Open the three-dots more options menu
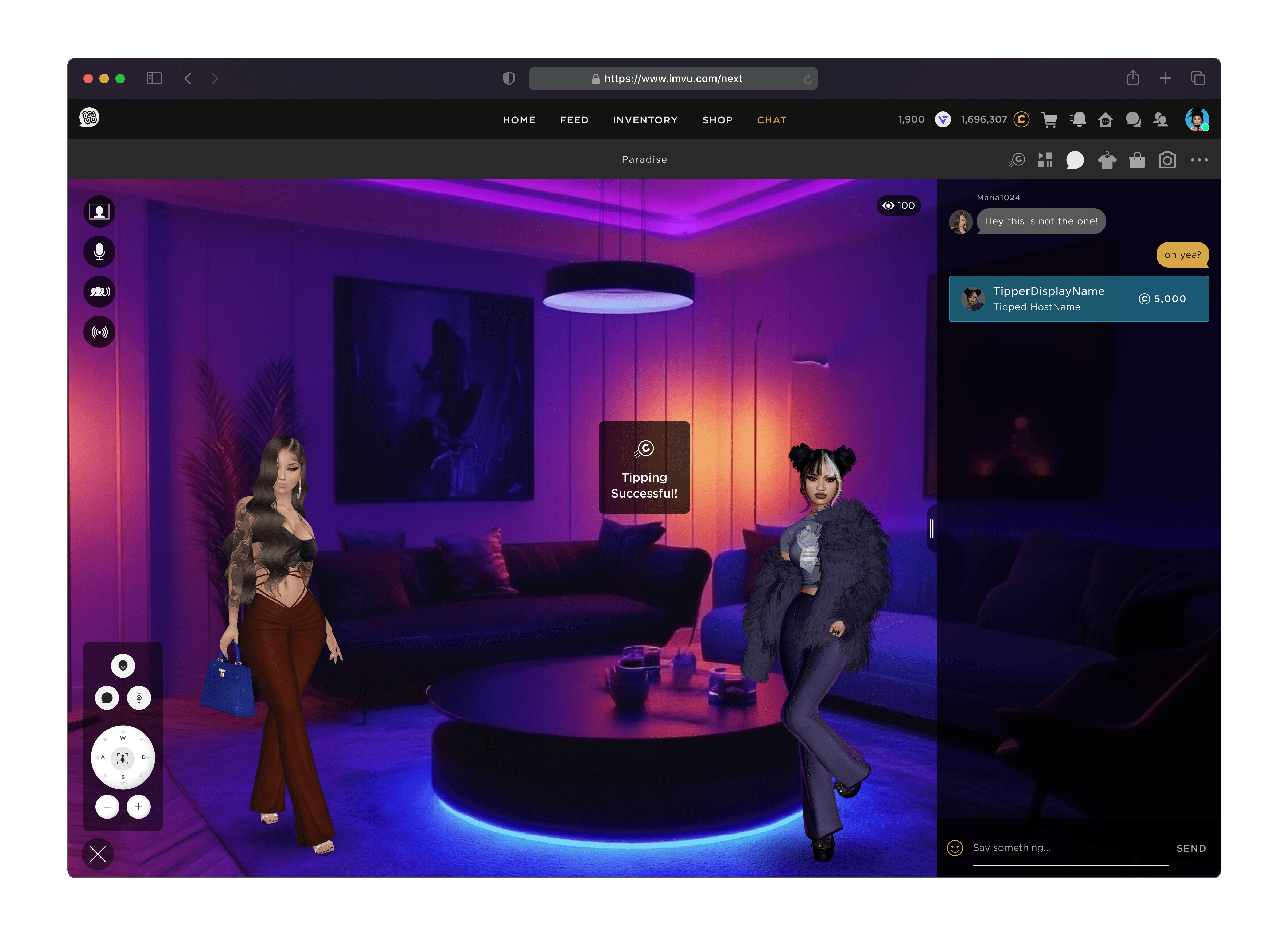The width and height of the screenshot is (1288, 935). (x=1199, y=160)
